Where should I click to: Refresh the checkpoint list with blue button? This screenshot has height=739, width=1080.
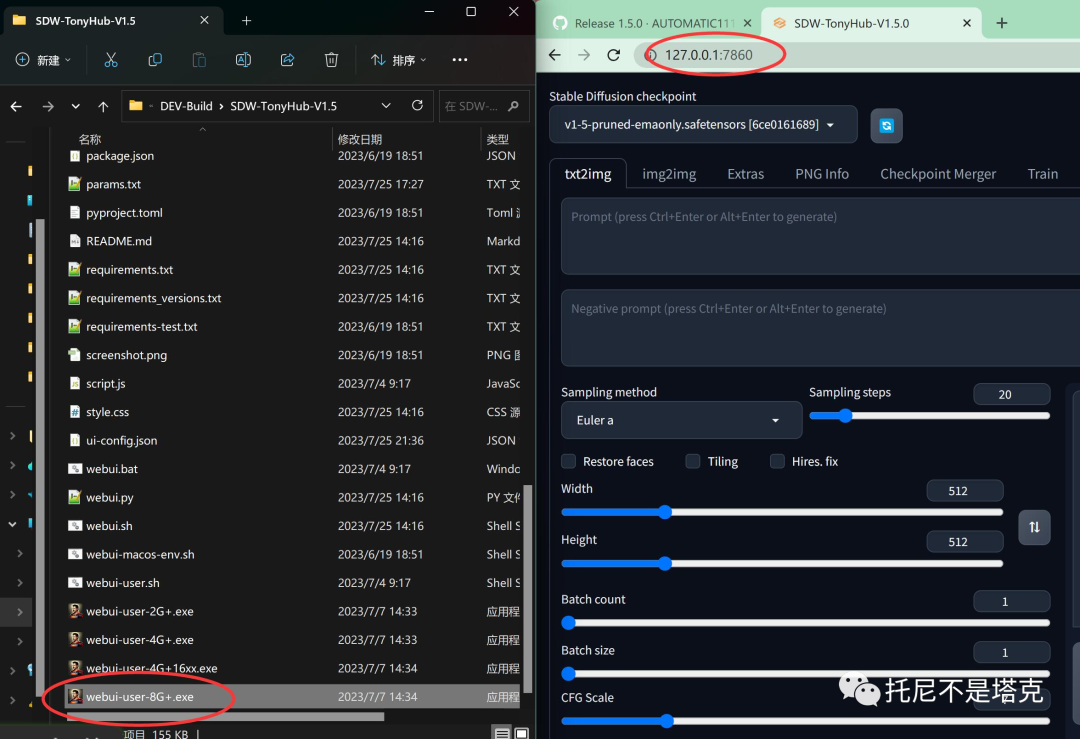(x=886, y=125)
